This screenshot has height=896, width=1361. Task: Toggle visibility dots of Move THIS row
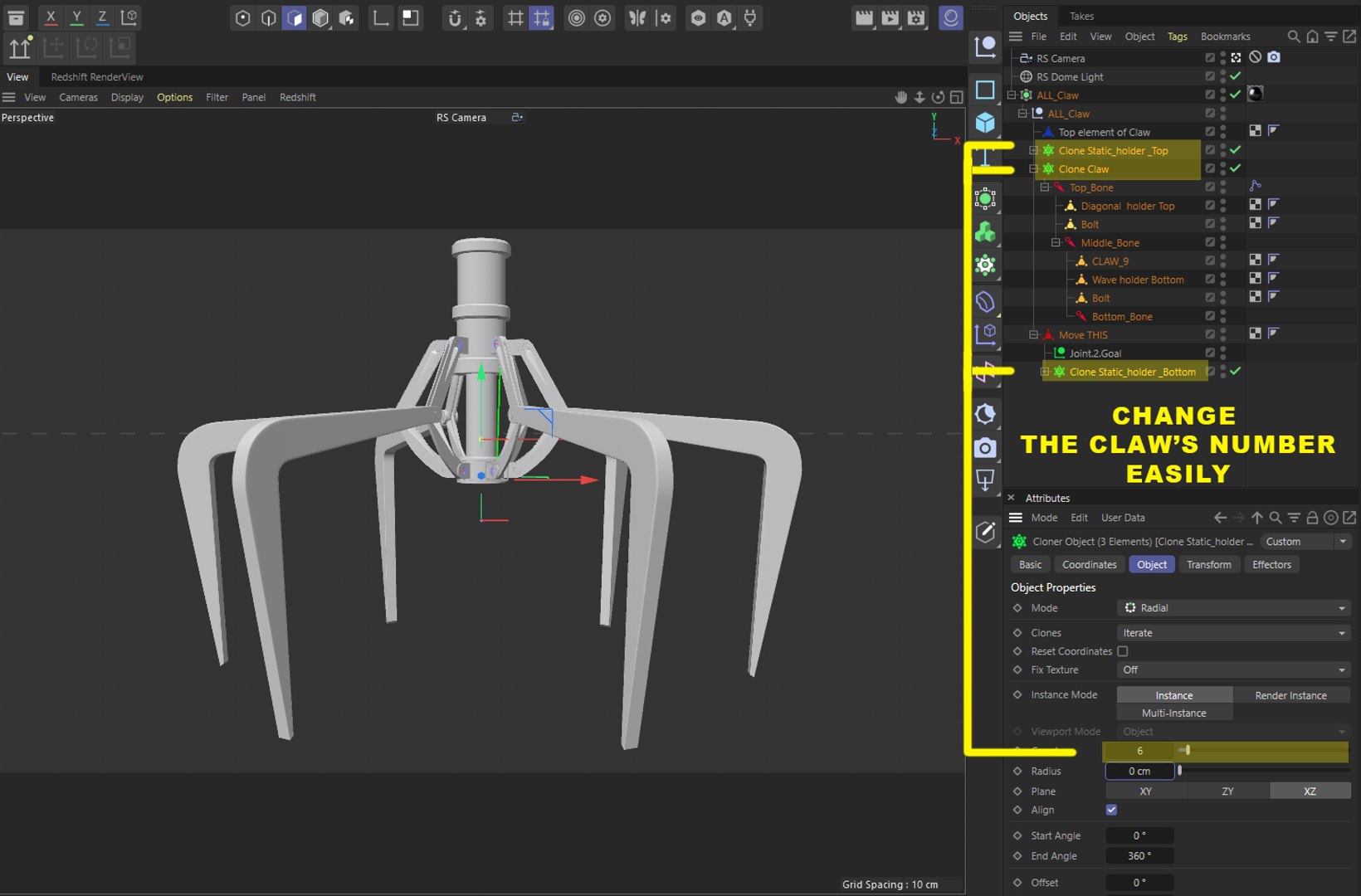[1223, 334]
